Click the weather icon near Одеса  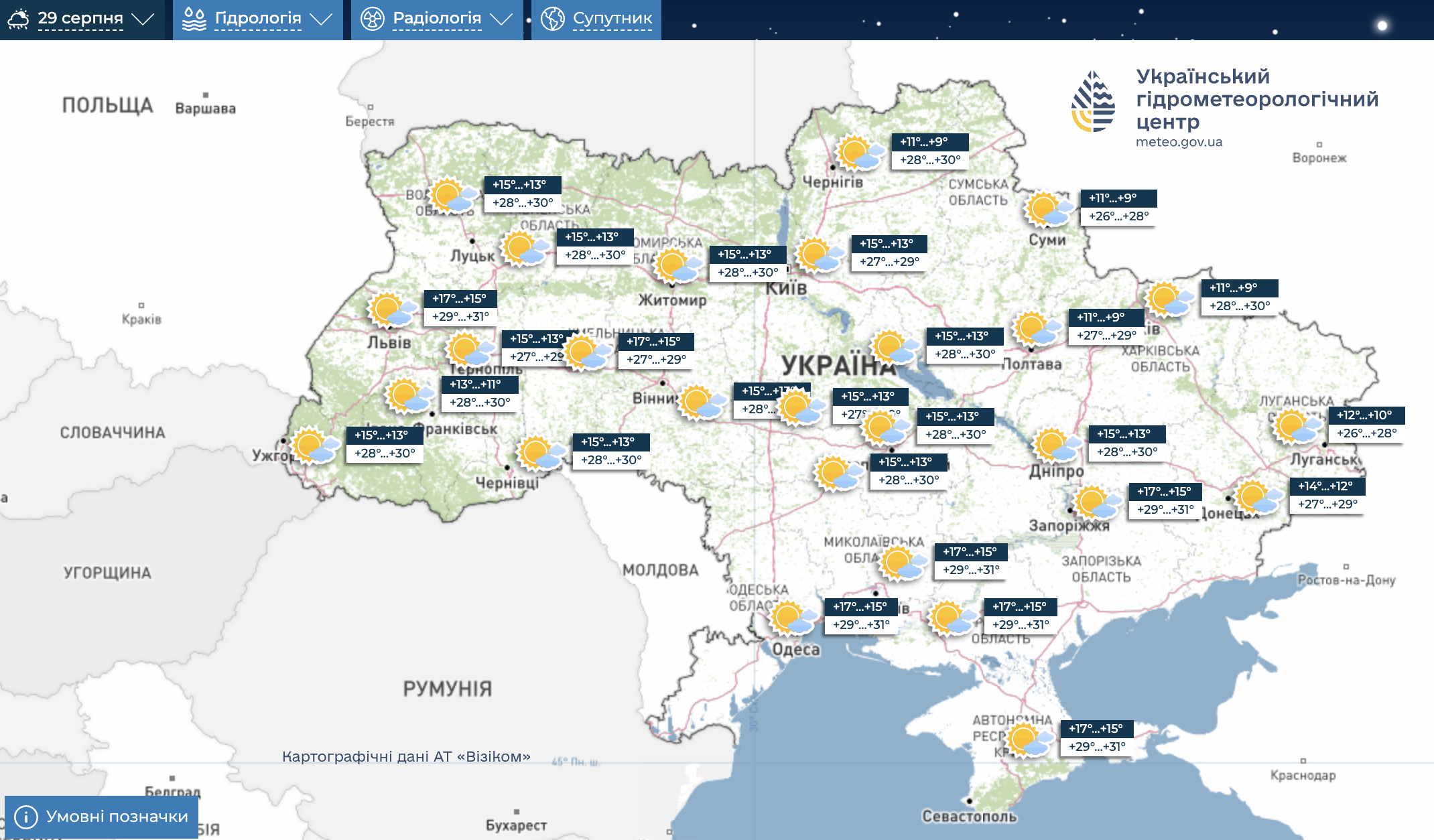pyautogui.click(x=791, y=618)
